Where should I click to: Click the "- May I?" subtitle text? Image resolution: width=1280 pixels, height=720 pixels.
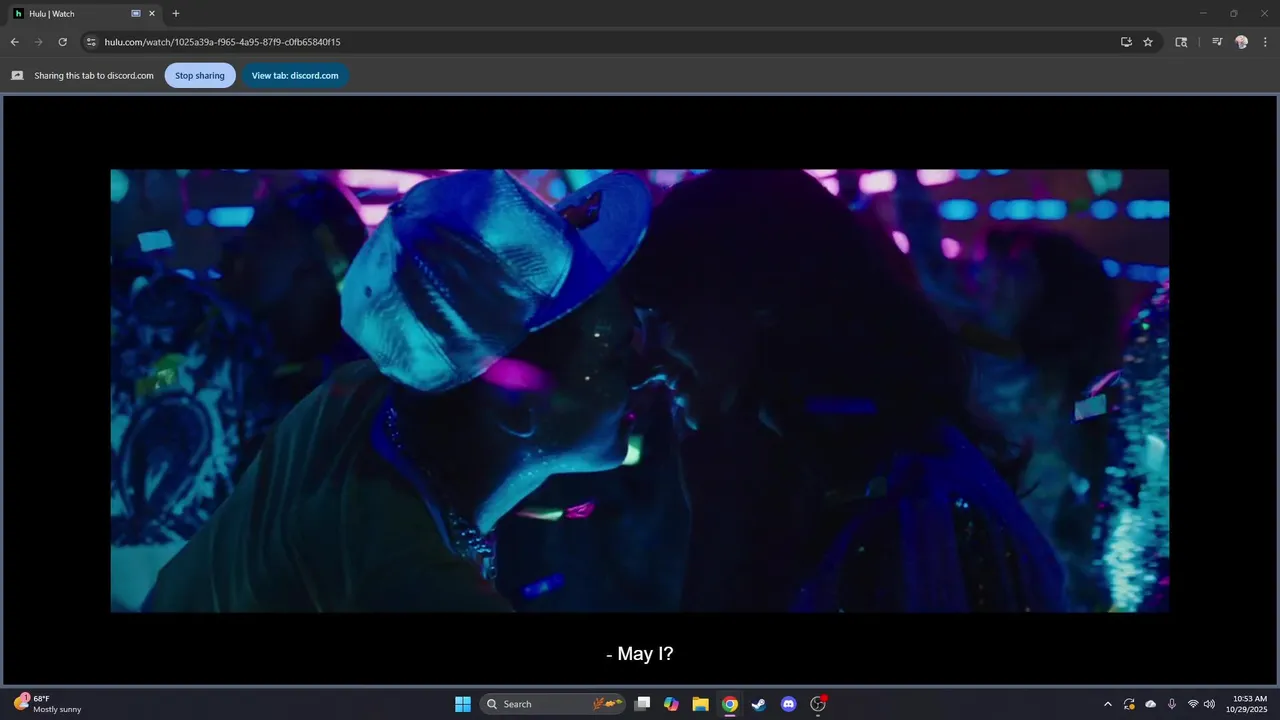click(x=640, y=654)
